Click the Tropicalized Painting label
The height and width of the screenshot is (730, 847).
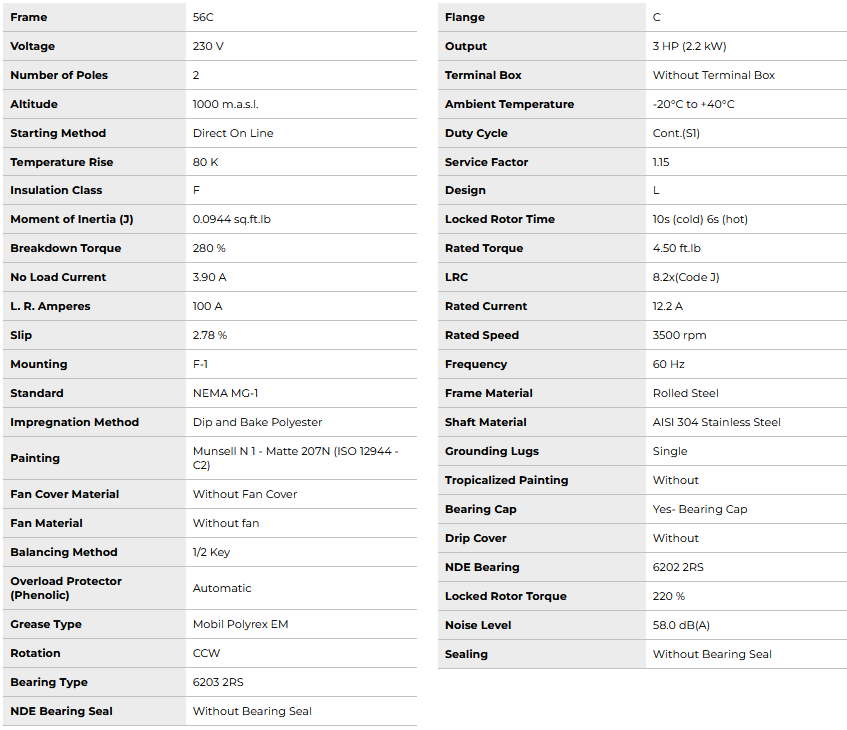tap(506, 480)
